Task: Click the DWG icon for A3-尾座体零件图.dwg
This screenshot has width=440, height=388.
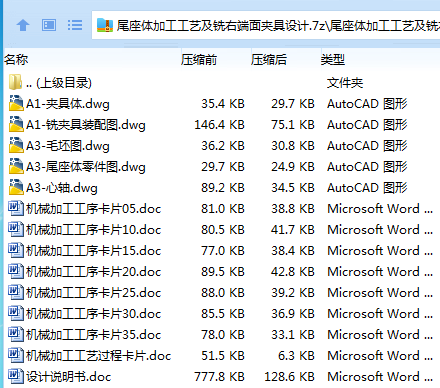Action: click(16, 166)
